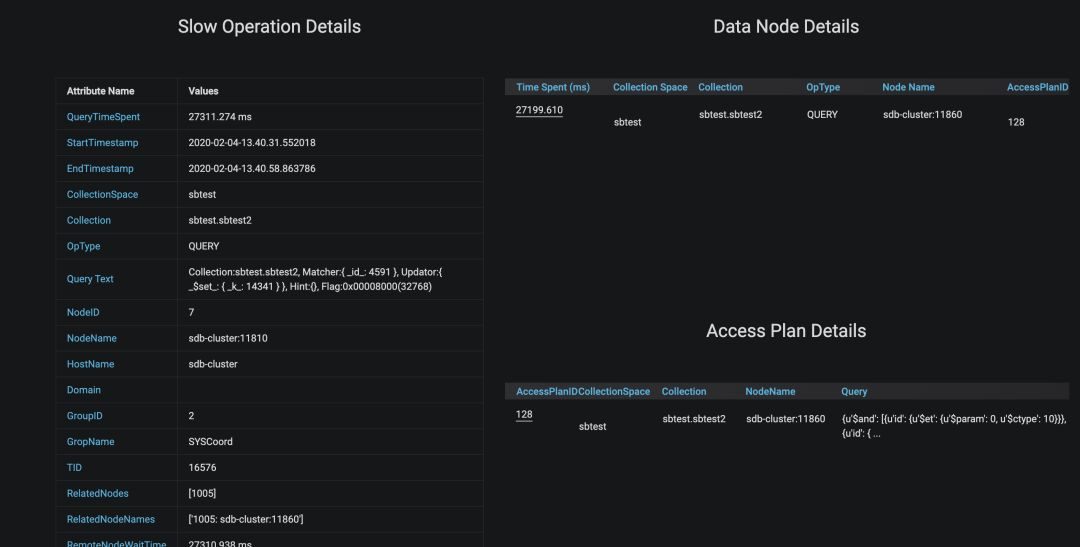
Task: Sort Access Plan table by NodeName column
Action: click(770, 392)
